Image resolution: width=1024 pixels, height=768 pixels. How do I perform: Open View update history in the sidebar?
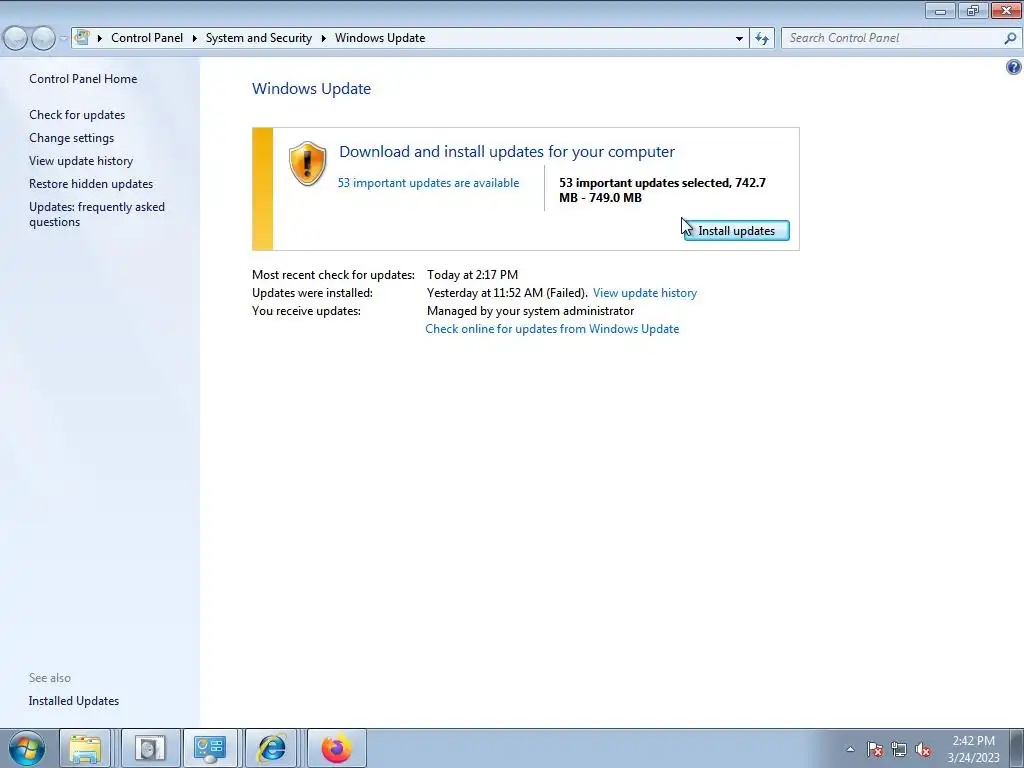click(x=81, y=161)
